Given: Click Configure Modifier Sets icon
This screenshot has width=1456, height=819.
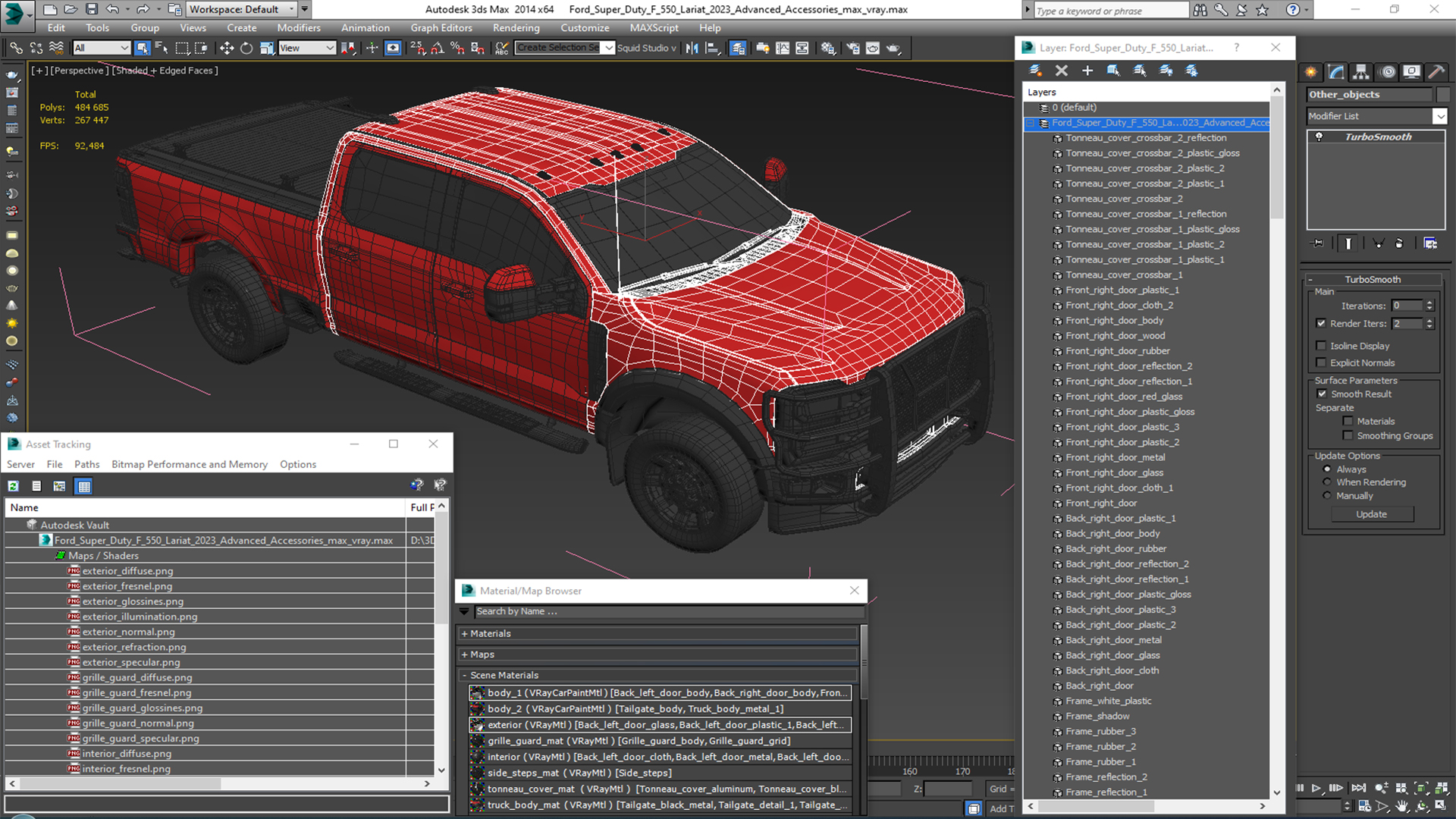Looking at the screenshot, I should pyautogui.click(x=1430, y=243).
